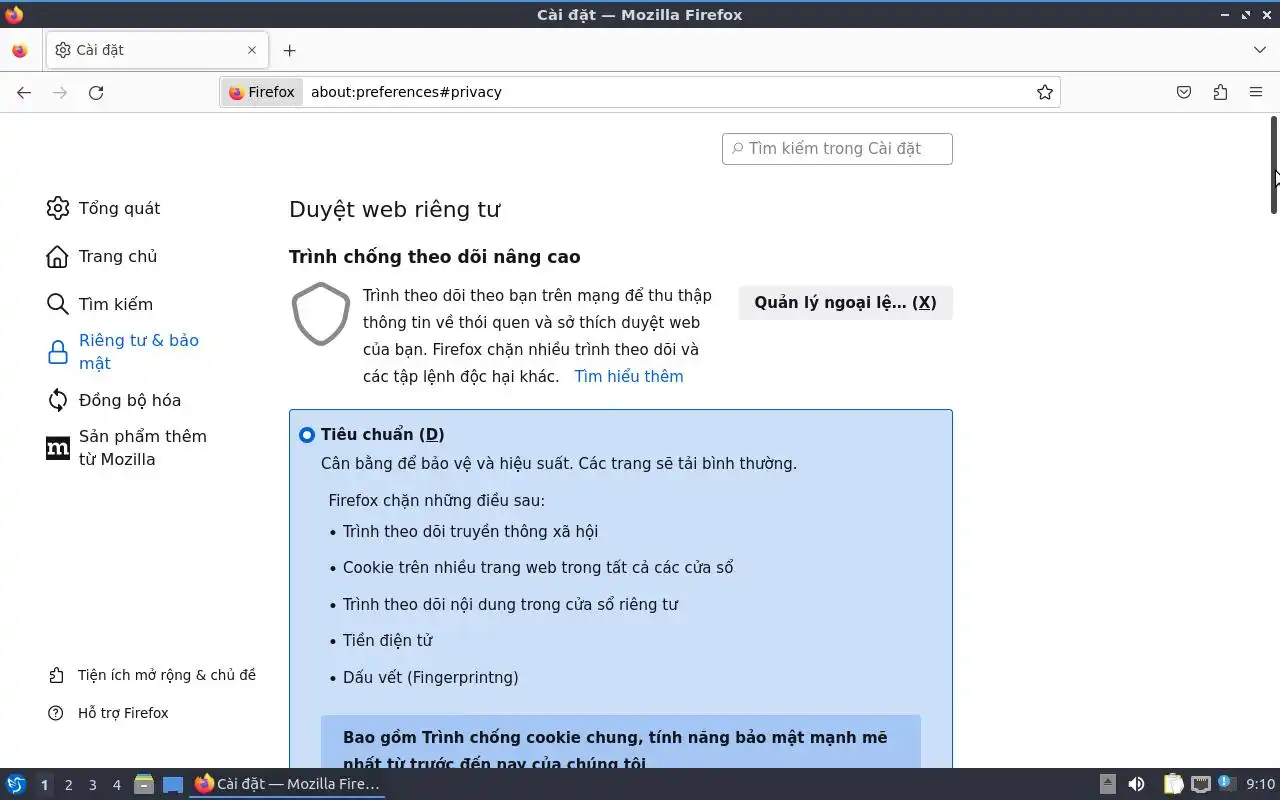Switch to workspace 3

coord(92,785)
